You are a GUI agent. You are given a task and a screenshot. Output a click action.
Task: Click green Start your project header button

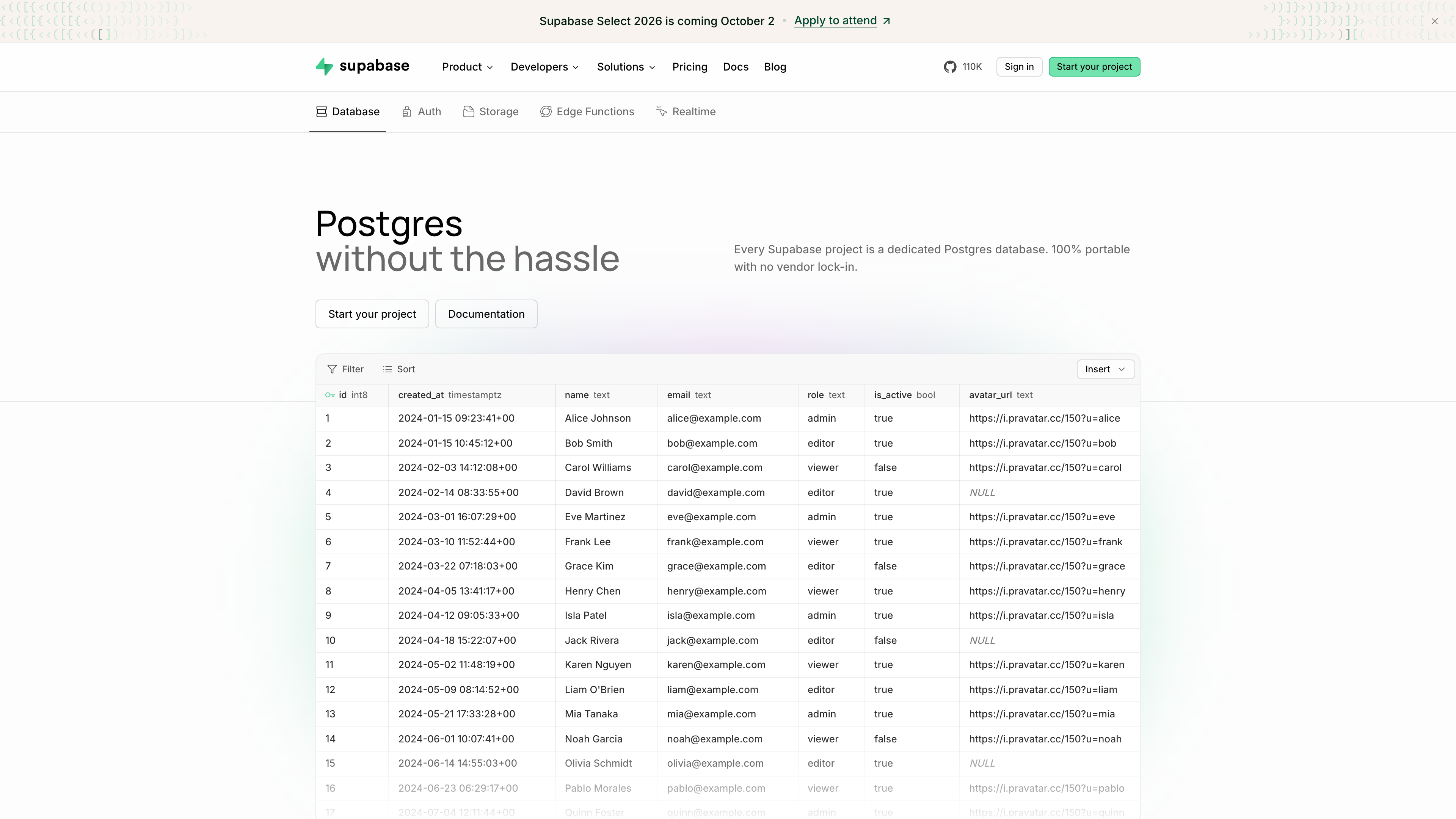click(x=1094, y=67)
